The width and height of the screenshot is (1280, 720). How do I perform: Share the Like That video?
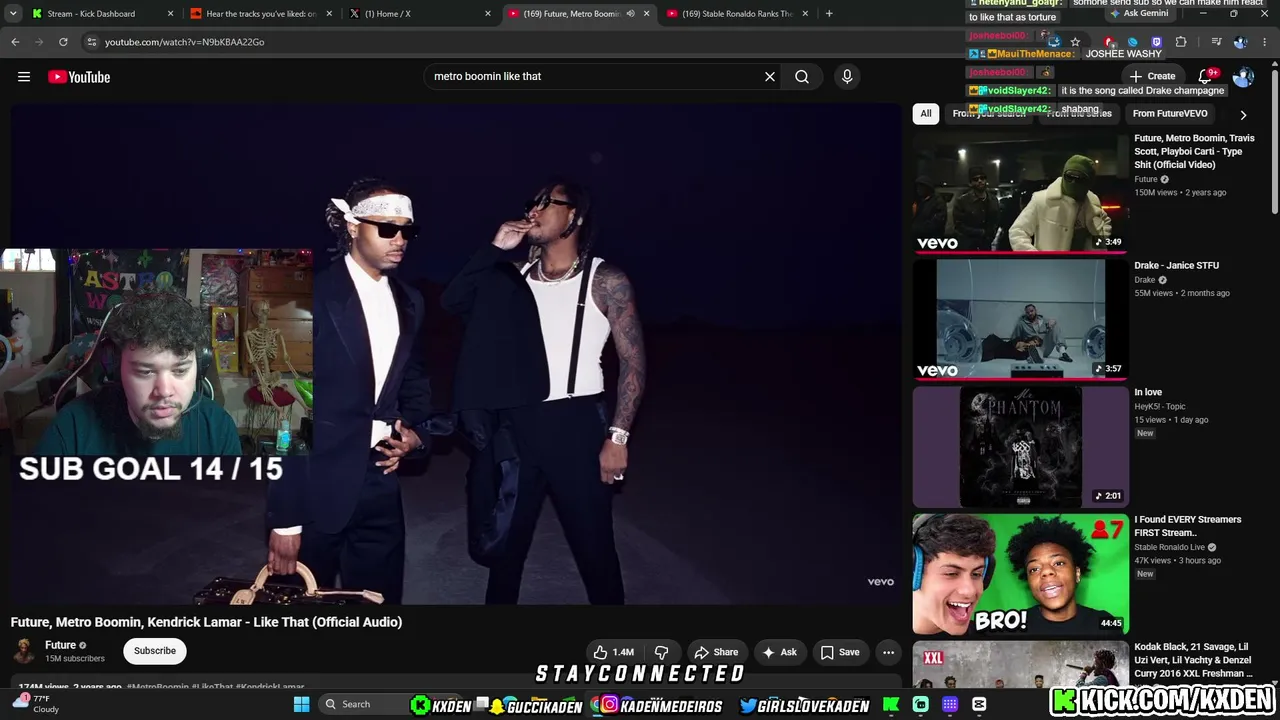[x=716, y=652]
